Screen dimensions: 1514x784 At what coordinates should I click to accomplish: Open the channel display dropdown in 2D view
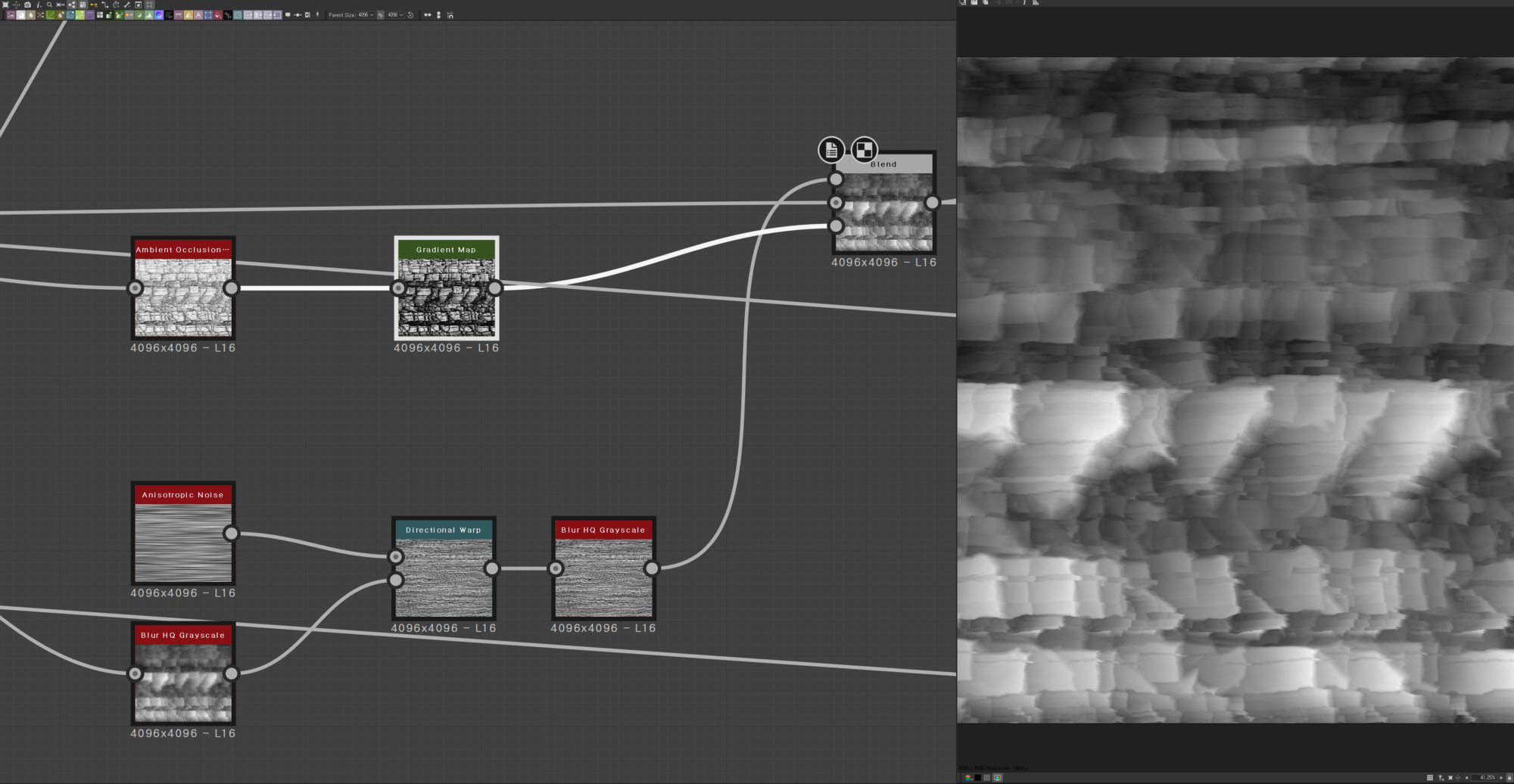968,777
